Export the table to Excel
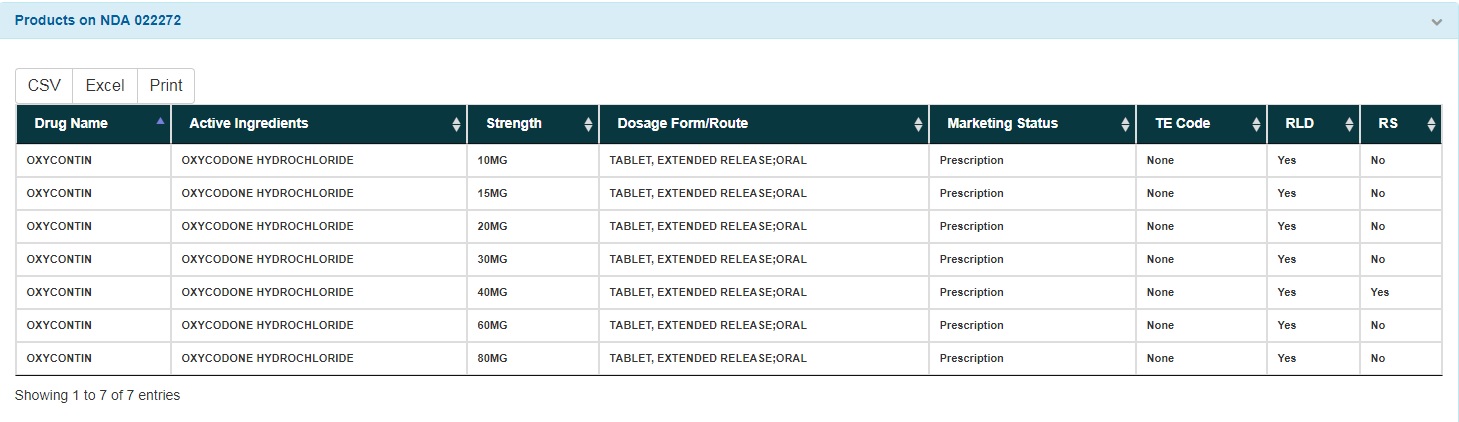 tap(105, 86)
